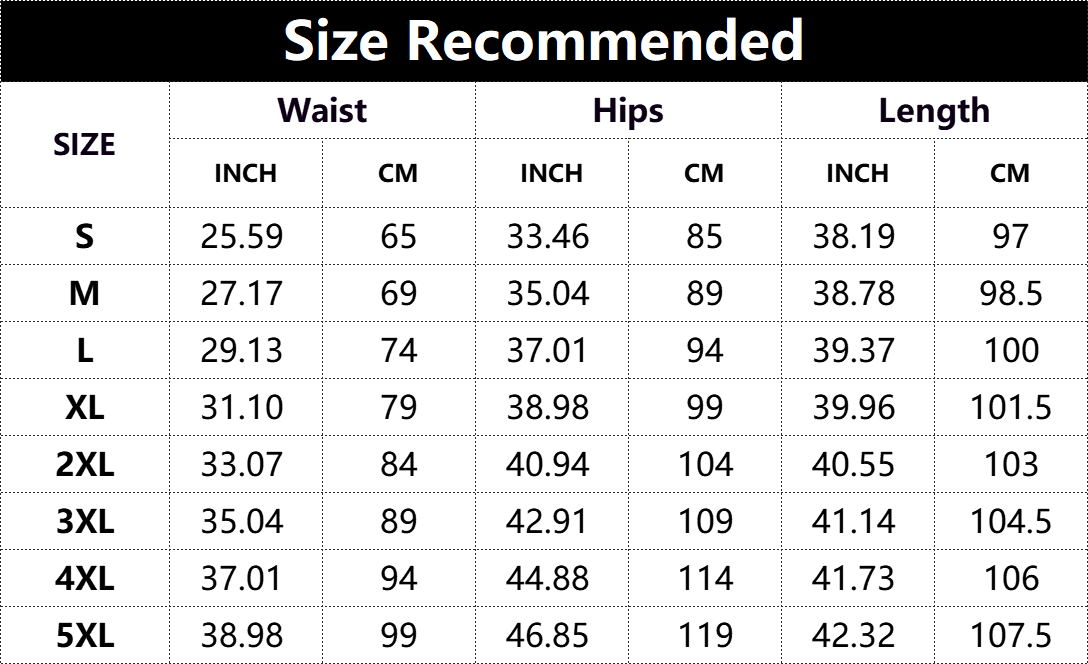Click the 41.73 length inch cell

point(854,578)
